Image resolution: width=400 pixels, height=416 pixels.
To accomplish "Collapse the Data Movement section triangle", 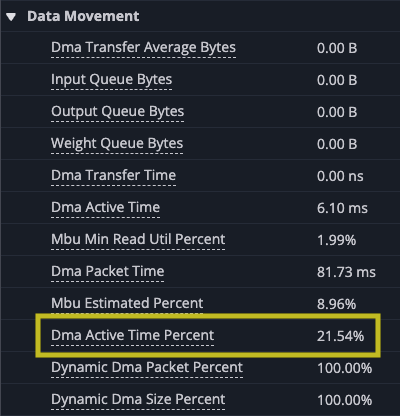I will click(11, 17).
